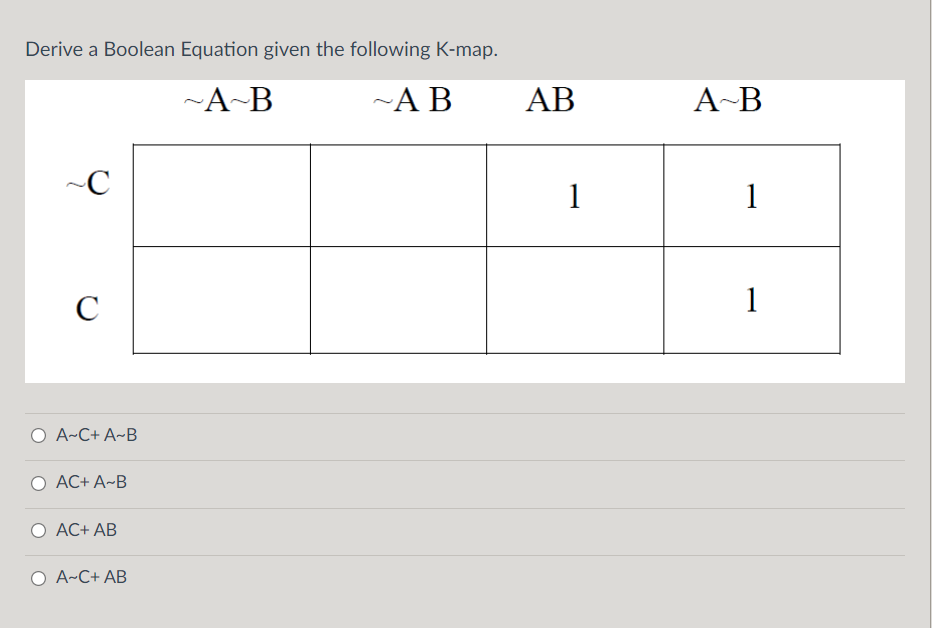The width and height of the screenshot is (932, 628).
Task: Select the A~C+ A~B answer option
Action: [96, 435]
